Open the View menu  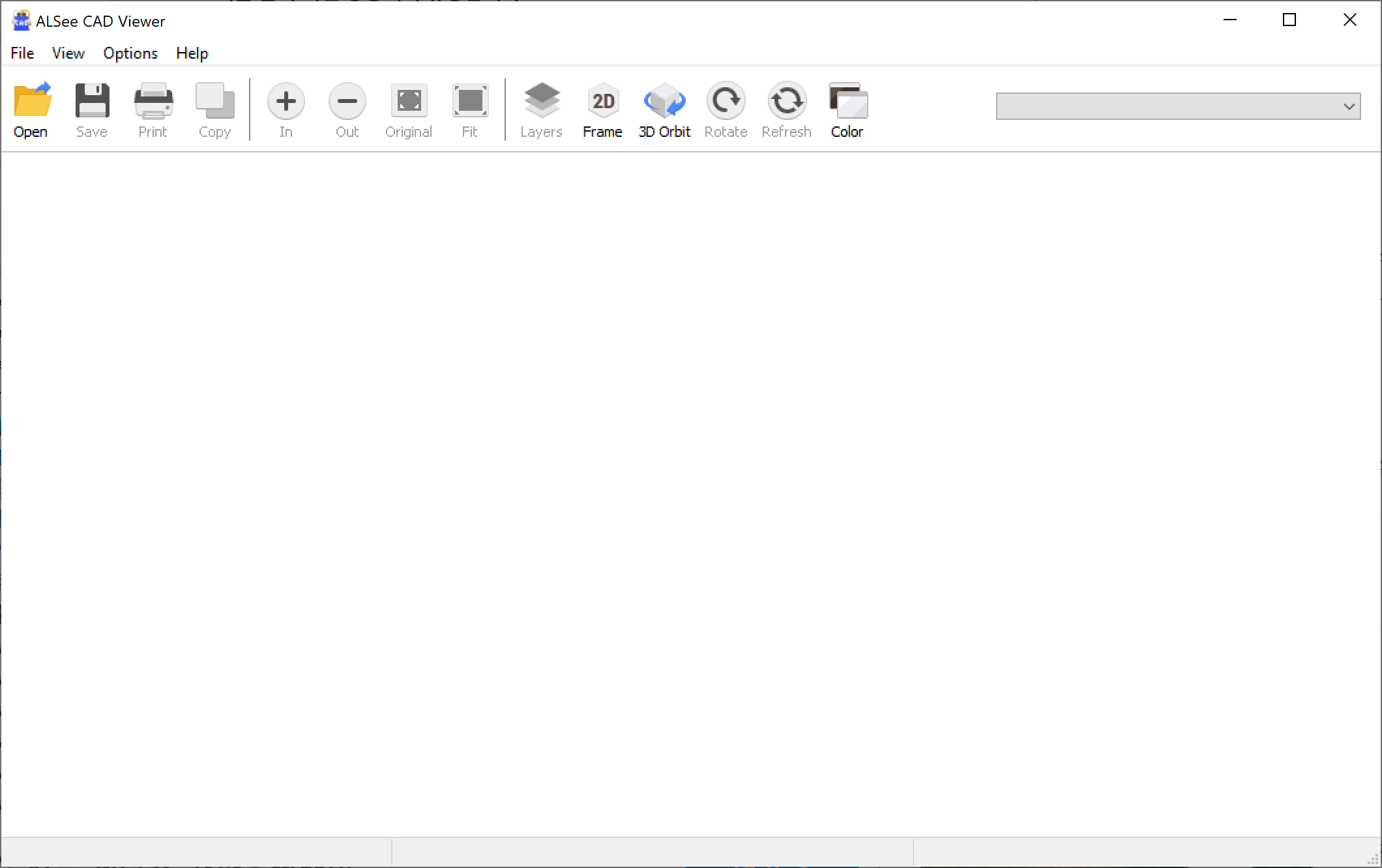pos(68,53)
